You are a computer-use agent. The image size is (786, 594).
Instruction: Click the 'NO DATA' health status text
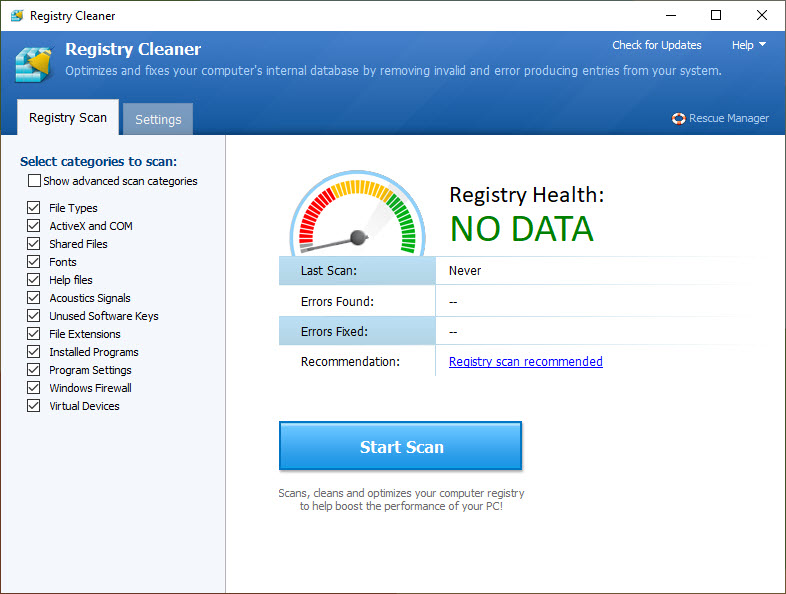(522, 229)
